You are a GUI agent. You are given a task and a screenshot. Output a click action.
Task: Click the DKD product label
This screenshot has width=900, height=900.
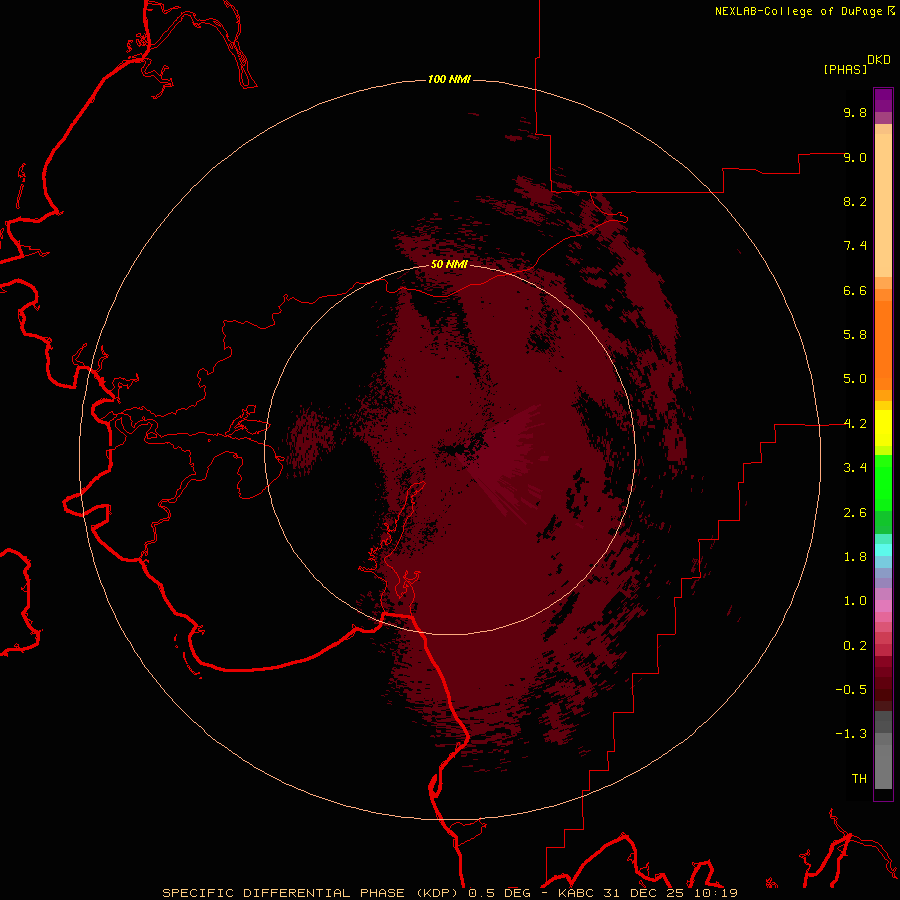879,60
